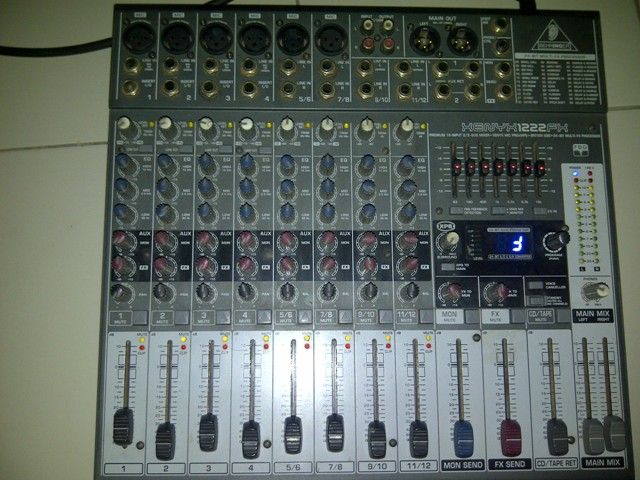Click the channel 2 AUX FX knob

click(164, 266)
